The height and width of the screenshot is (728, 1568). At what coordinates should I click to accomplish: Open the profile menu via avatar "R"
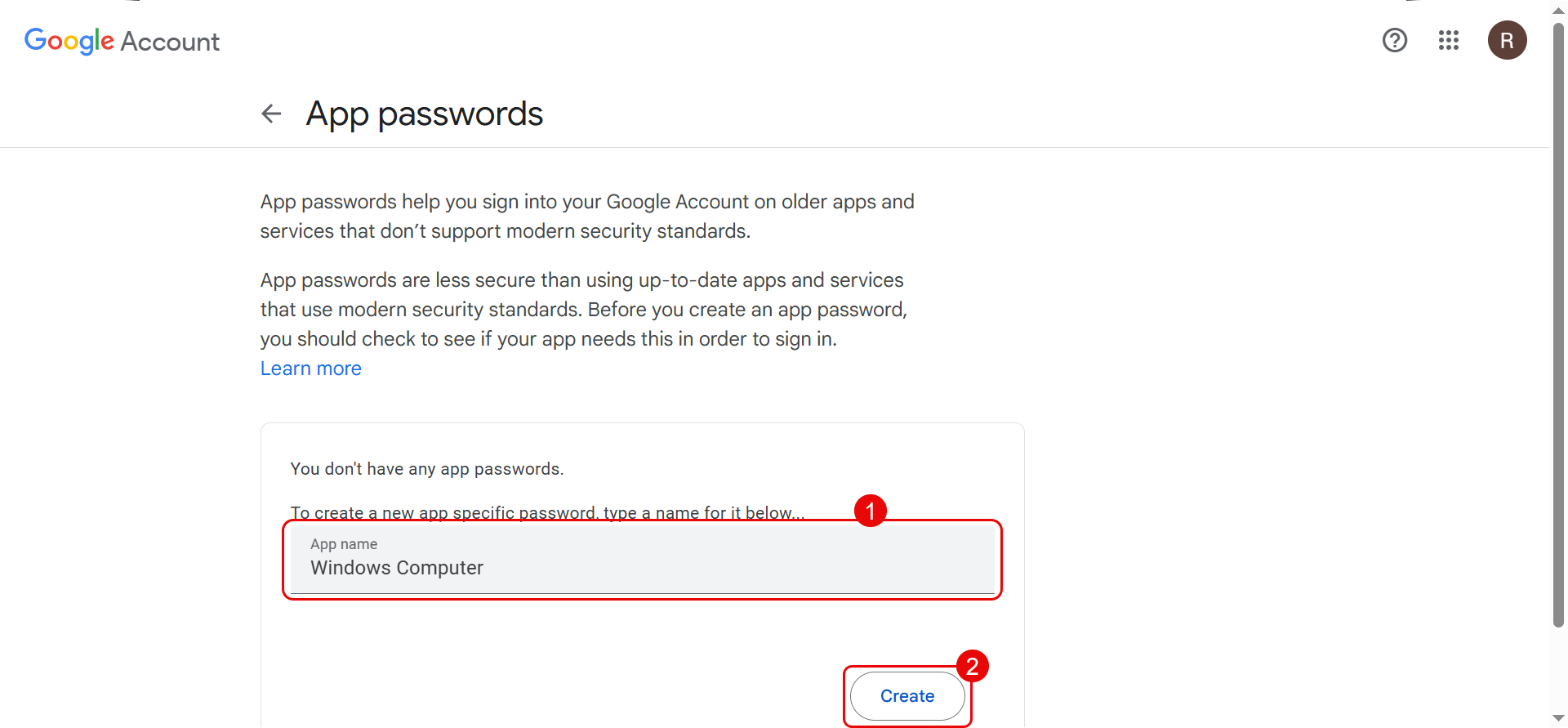[1507, 40]
